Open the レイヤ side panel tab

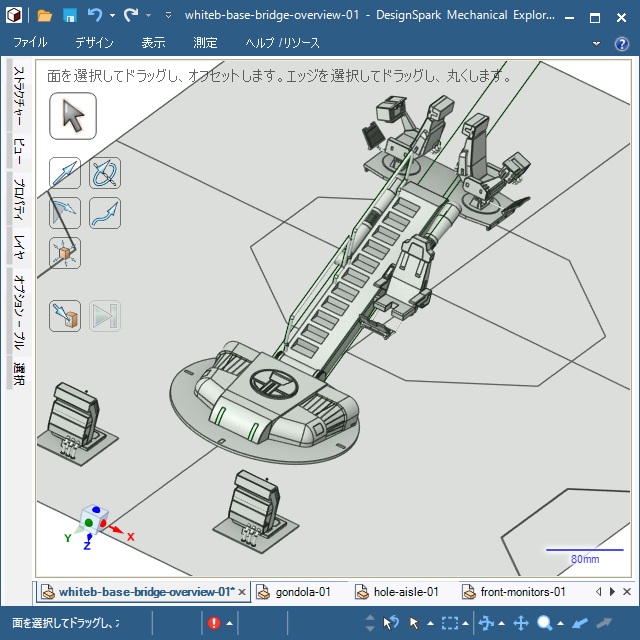[18, 247]
